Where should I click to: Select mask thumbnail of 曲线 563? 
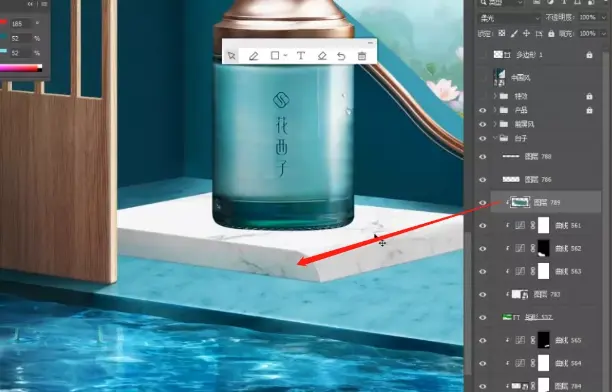click(544, 271)
